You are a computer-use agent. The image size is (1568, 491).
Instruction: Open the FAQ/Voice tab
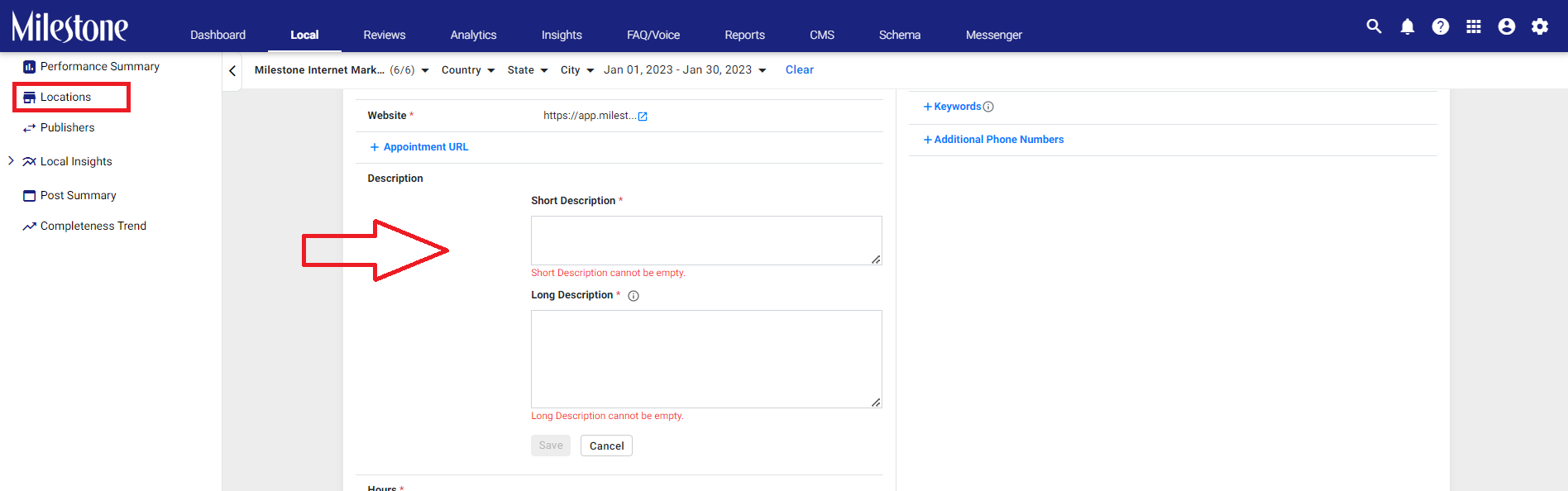(653, 35)
